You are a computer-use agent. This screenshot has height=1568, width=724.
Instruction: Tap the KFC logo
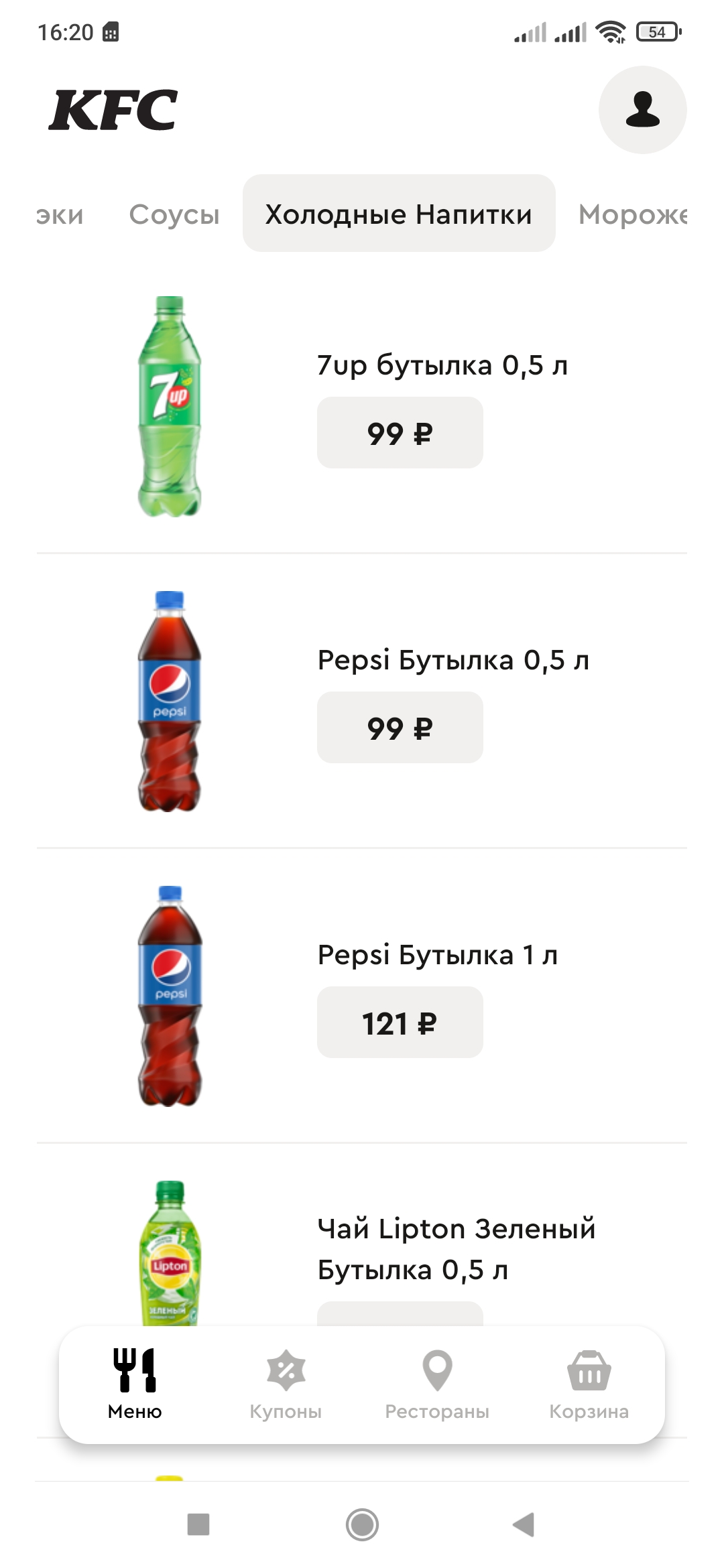click(113, 110)
